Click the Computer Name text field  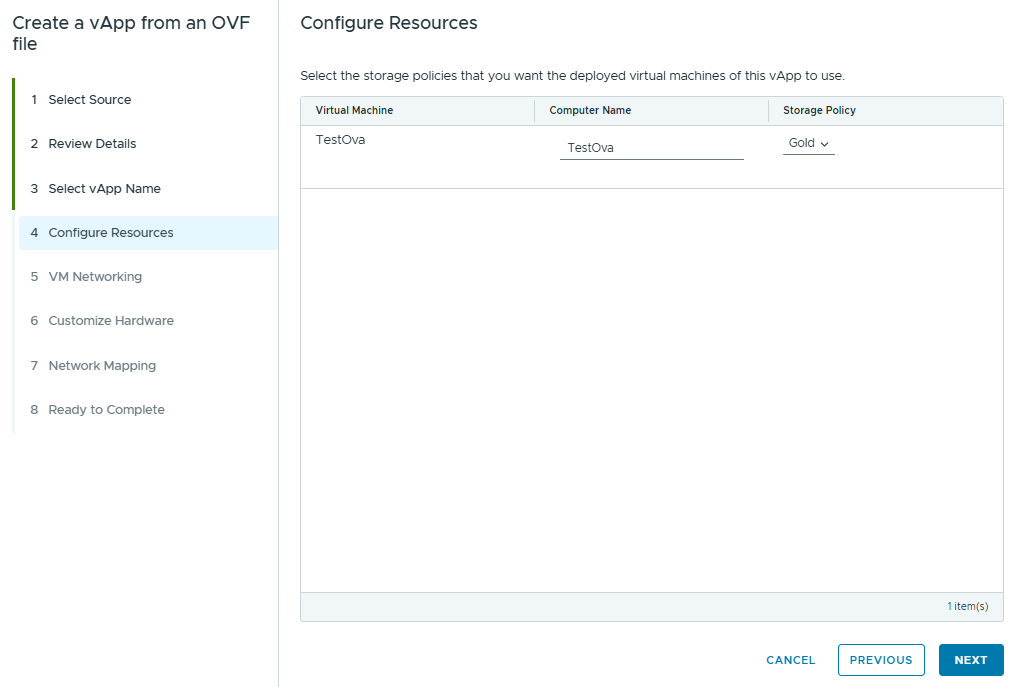(651, 148)
